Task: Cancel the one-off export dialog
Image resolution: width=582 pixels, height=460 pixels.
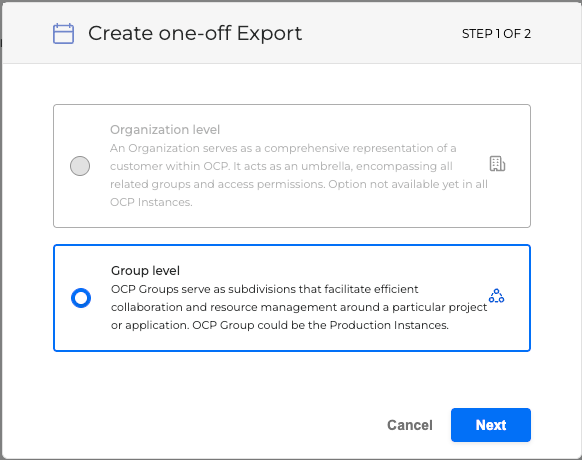Action: [x=410, y=425]
